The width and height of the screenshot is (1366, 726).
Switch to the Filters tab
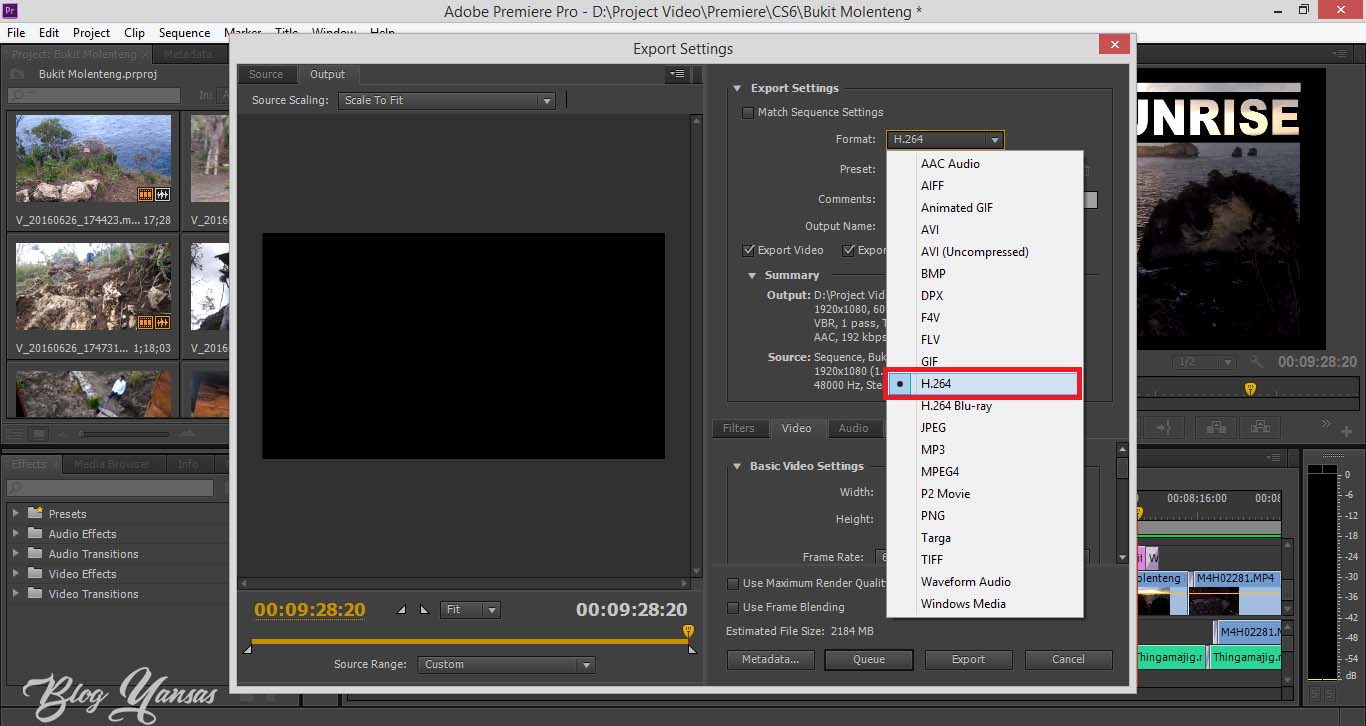(739, 428)
